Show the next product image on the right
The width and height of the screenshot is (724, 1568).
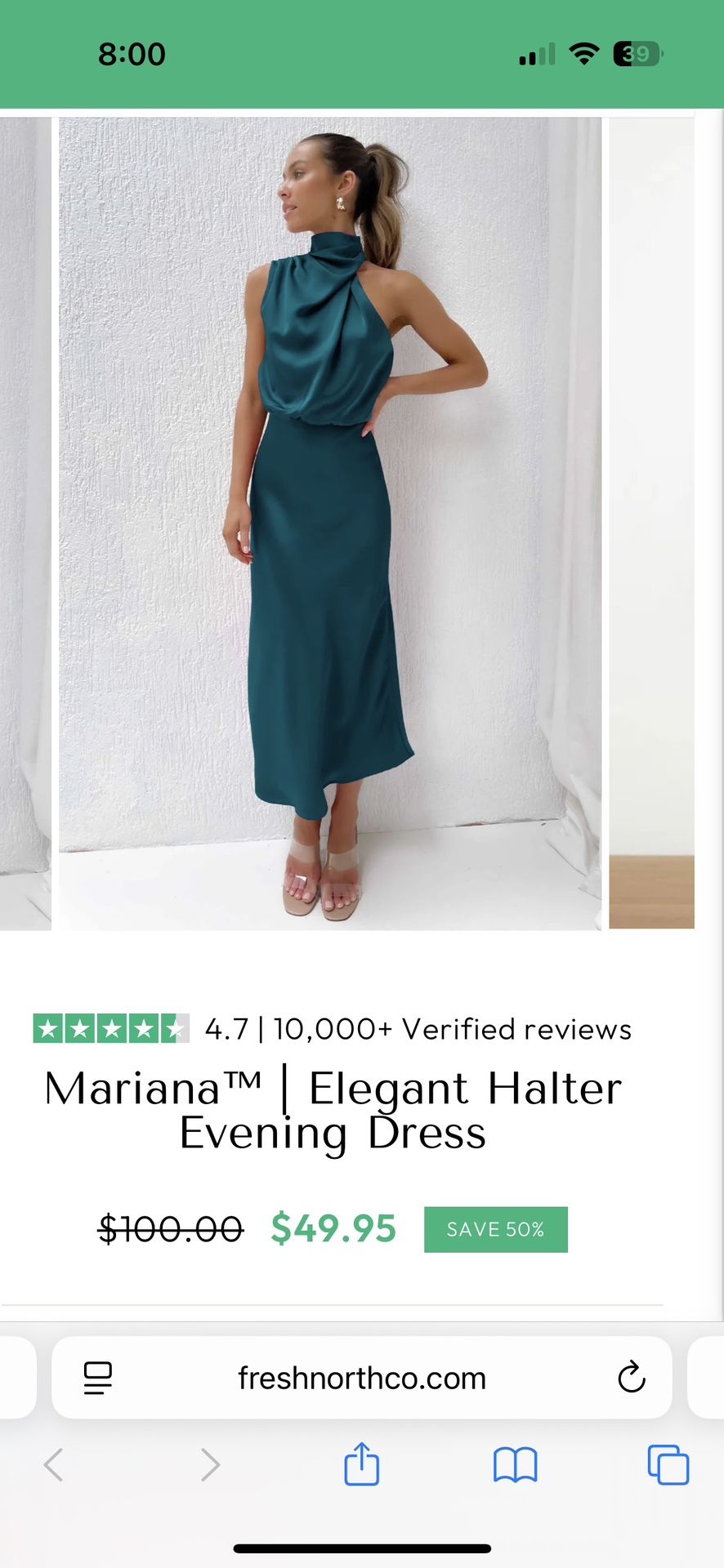coord(652,523)
